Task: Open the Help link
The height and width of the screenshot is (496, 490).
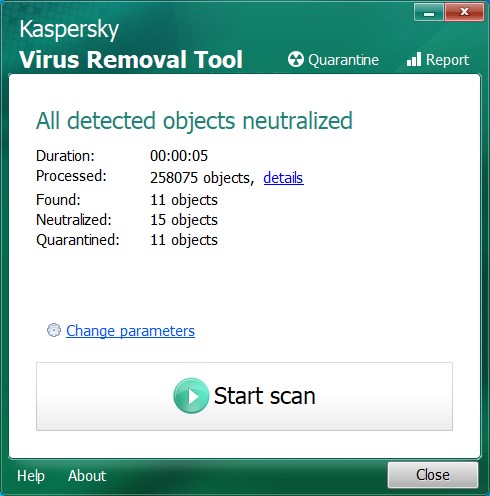Action: pyautogui.click(x=31, y=476)
